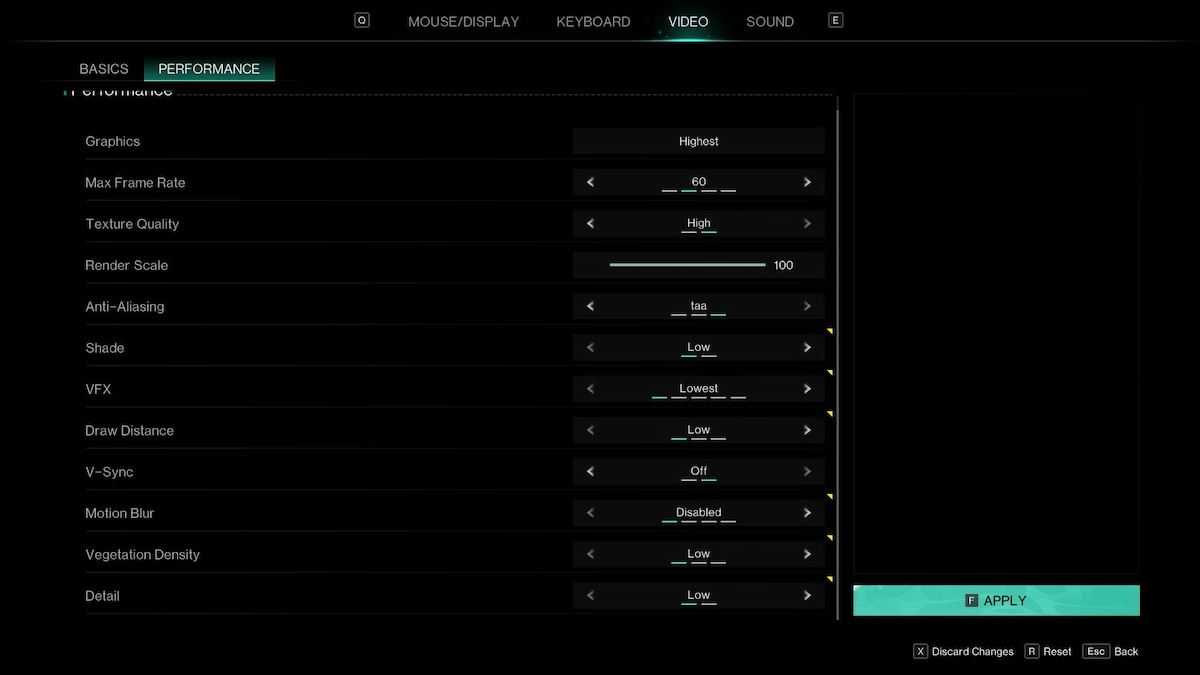Increase Vegetation Density with right arrow

807,554
